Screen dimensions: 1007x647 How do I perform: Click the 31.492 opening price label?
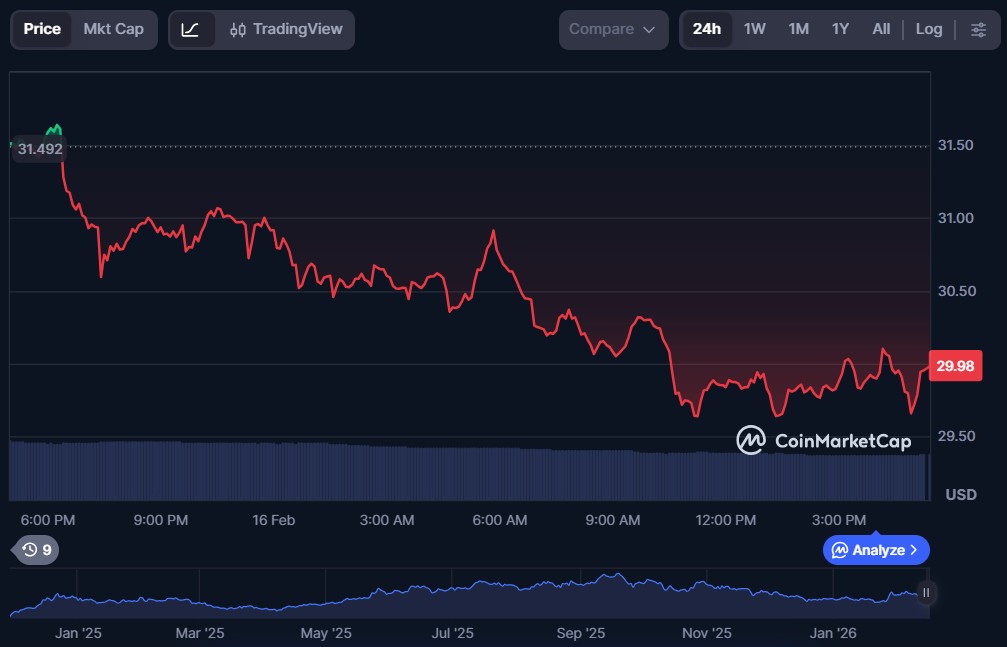pos(40,149)
